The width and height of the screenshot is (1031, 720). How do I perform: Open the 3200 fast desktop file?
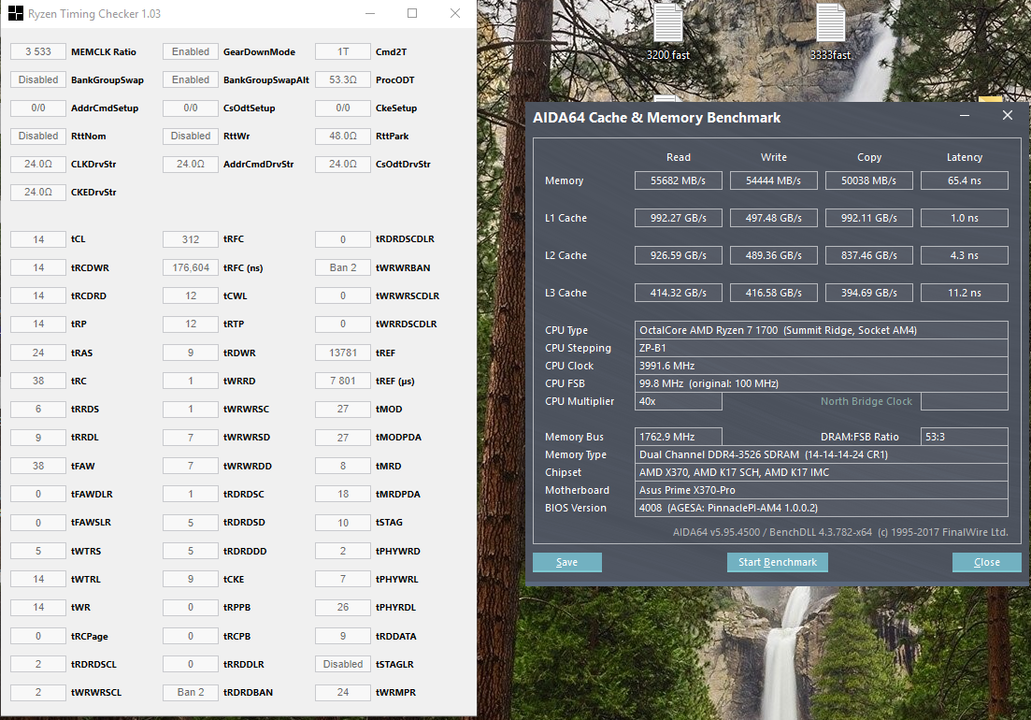668,33
